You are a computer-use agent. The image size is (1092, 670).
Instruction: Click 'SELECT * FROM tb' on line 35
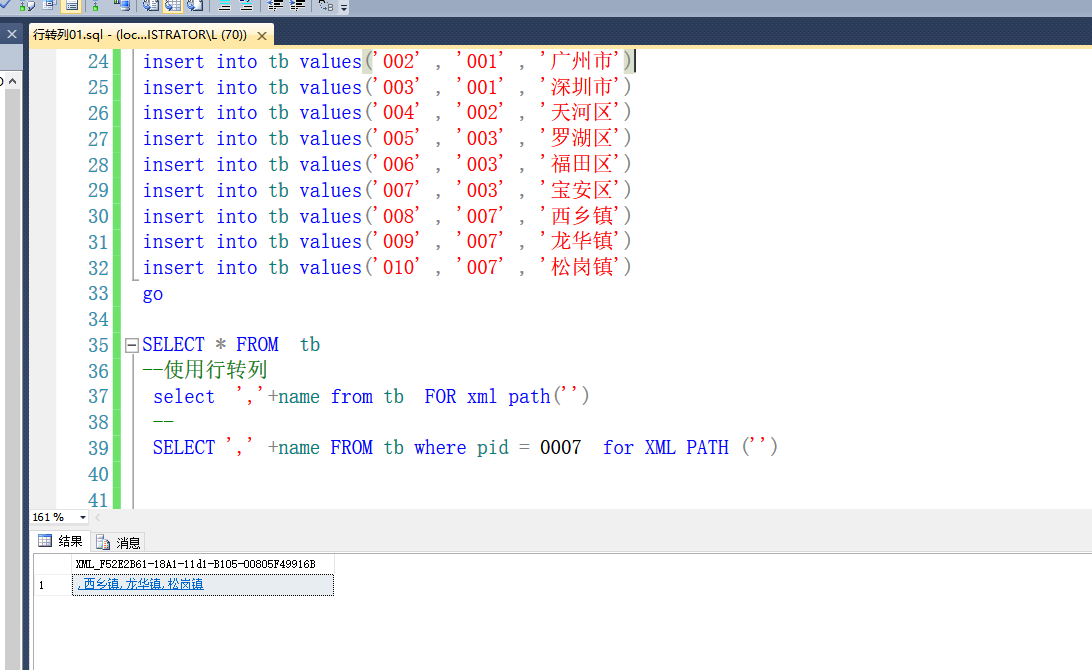pos(231,345)
